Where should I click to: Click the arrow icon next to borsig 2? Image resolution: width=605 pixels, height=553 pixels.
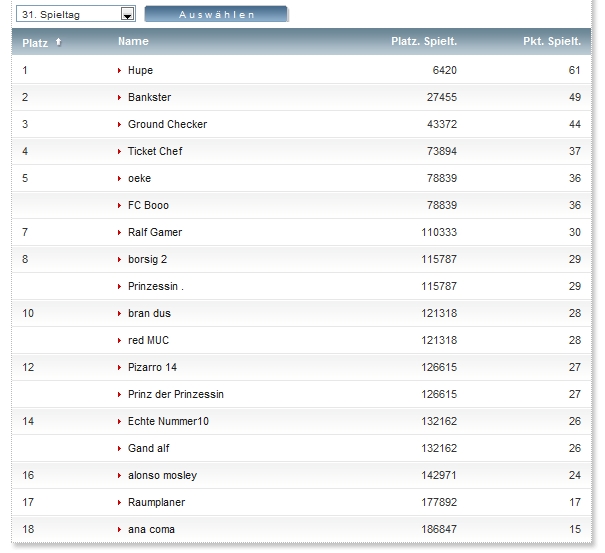tap(120, 260)
